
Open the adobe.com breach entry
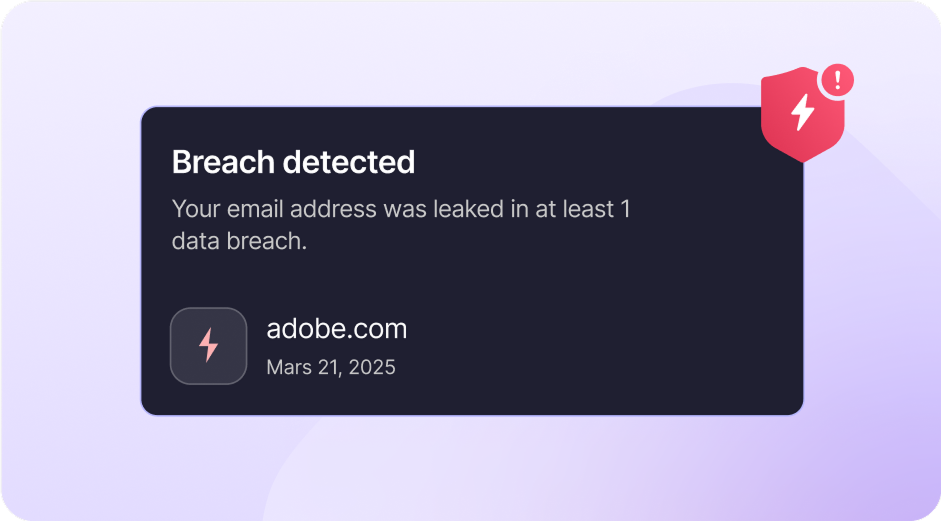point(336,329)
